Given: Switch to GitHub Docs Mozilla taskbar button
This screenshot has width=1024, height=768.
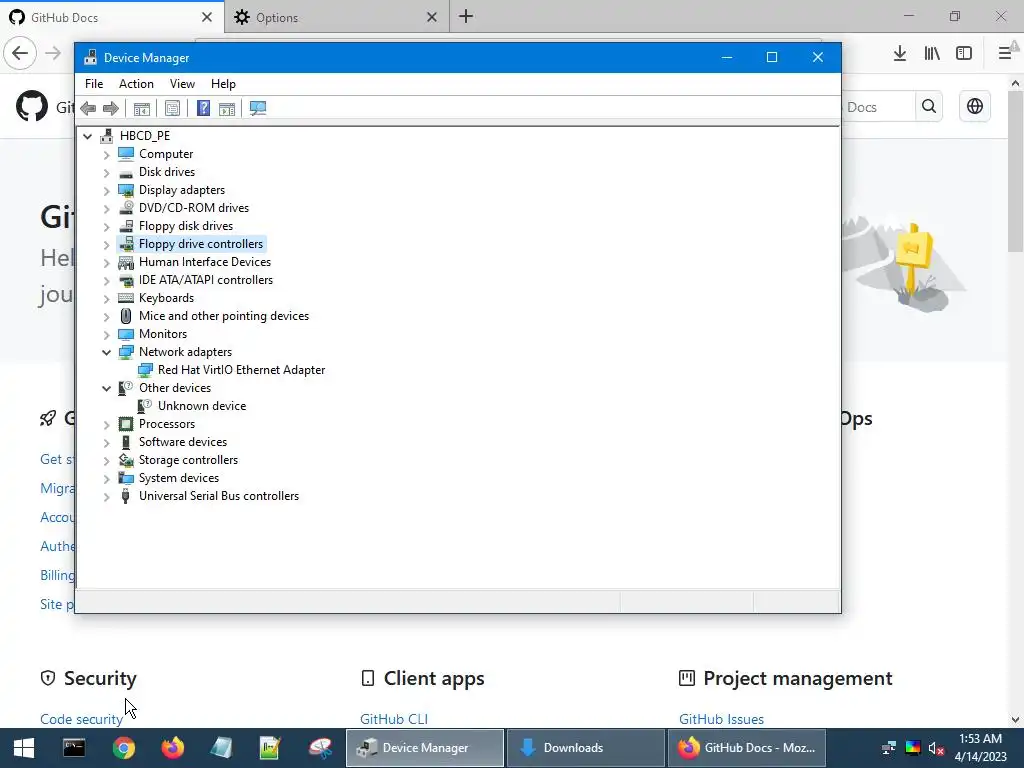Looking at the screenshot, I should [746, 748].
